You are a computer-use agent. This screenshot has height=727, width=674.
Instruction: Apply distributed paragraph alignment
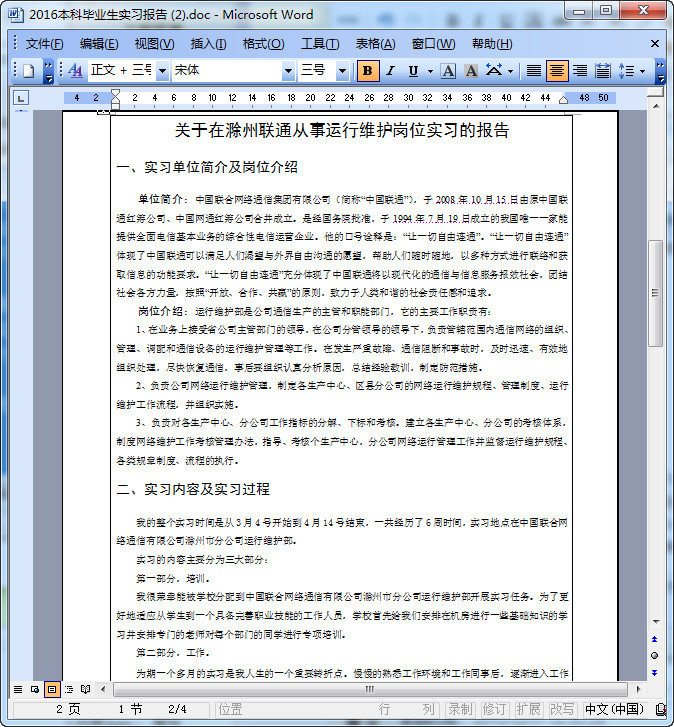tap(603, 71)
